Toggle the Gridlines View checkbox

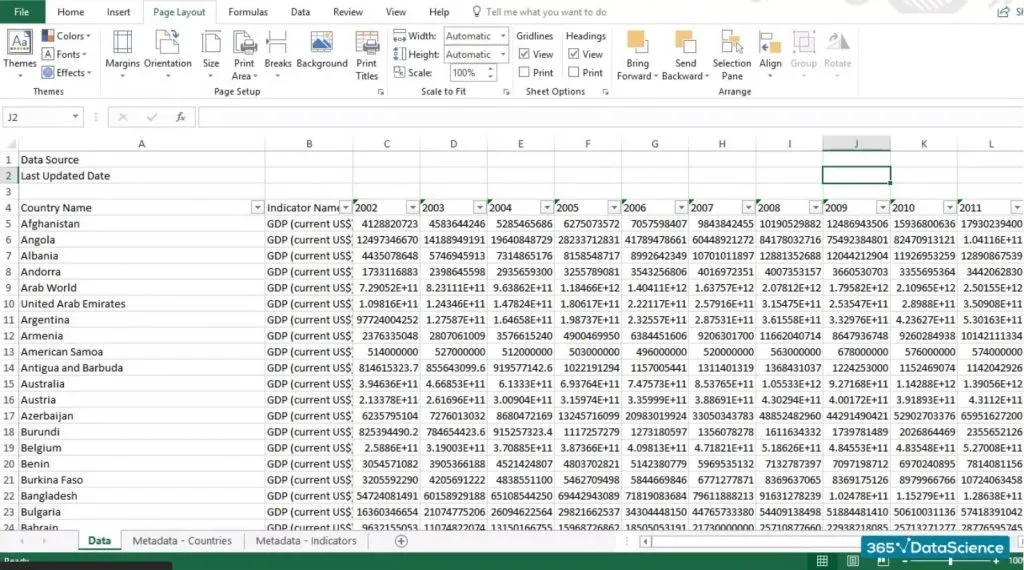click(525, 55)
